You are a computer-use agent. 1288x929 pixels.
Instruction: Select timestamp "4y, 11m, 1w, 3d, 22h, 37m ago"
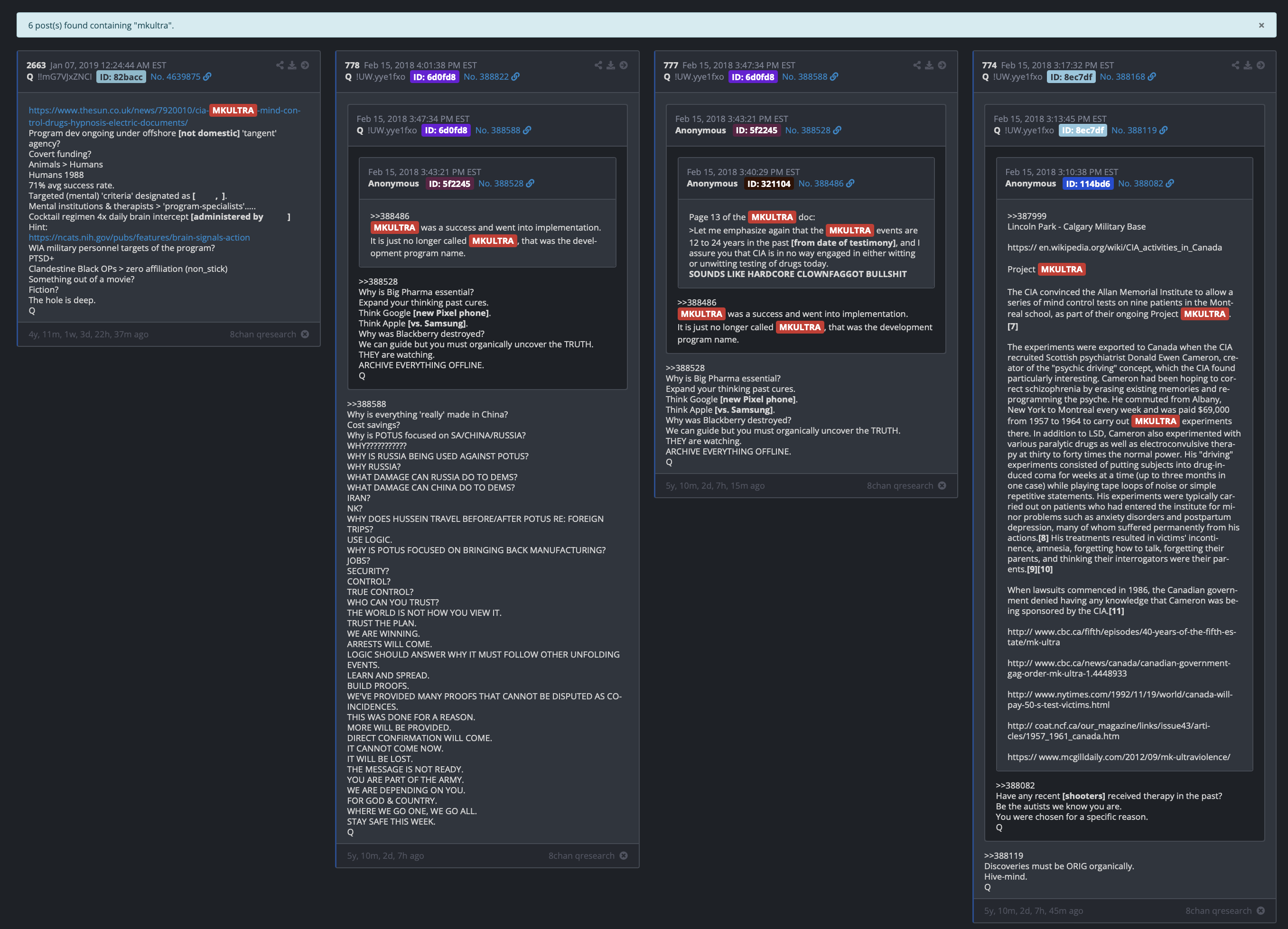click(x=89, y=334)
